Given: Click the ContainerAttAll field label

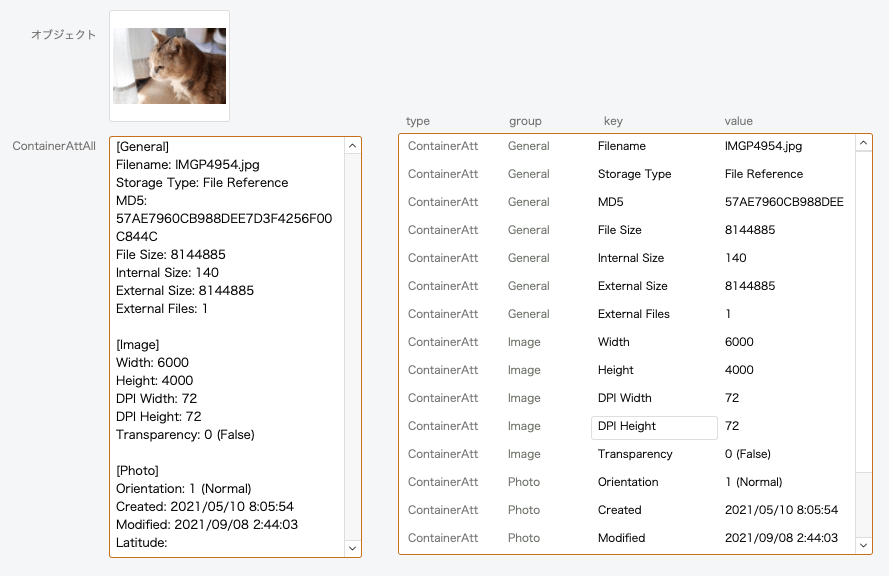Looking at the screenshot, I should coord(54,146).
